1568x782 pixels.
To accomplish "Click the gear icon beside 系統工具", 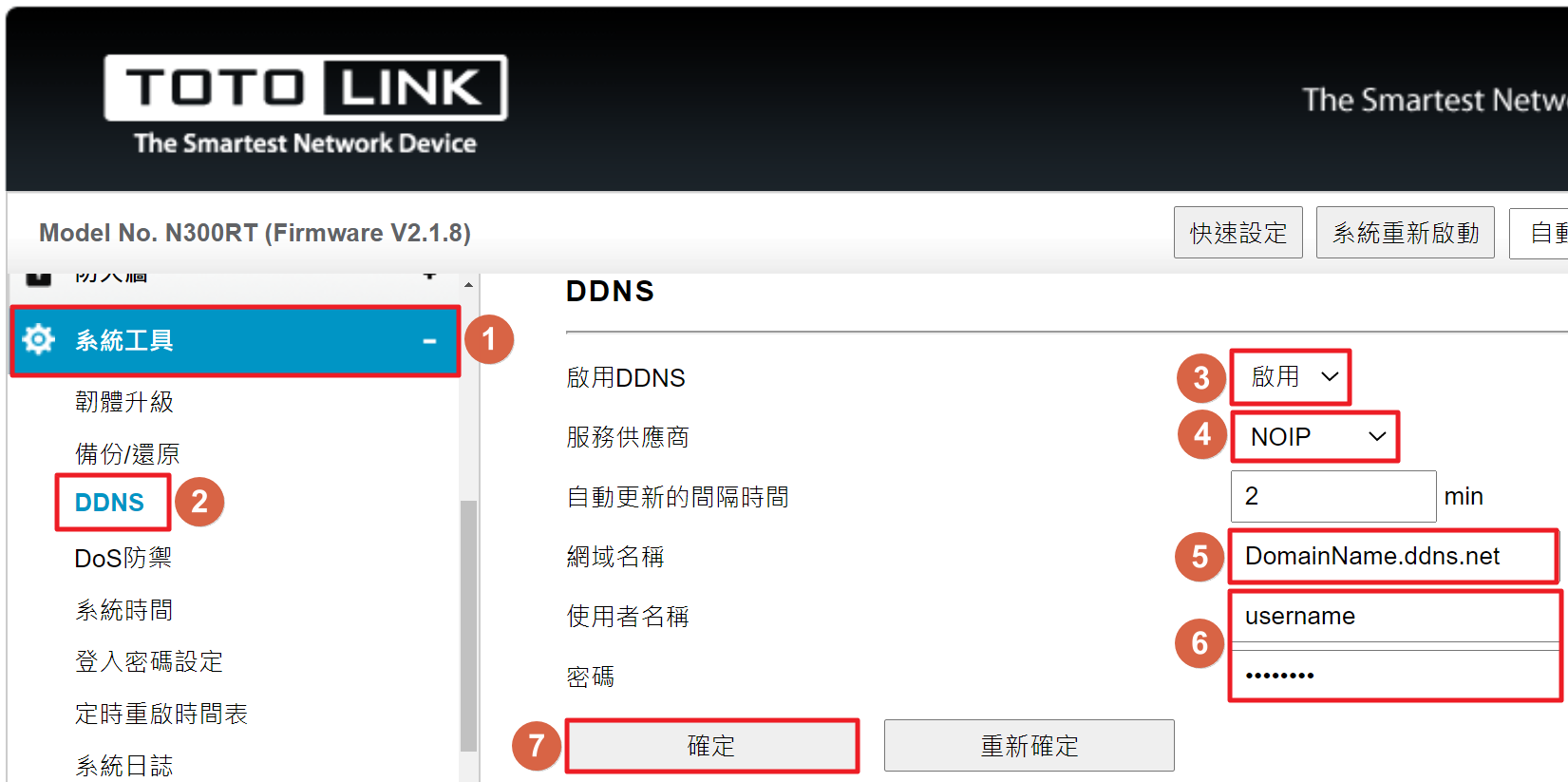I will pos(39,339).
